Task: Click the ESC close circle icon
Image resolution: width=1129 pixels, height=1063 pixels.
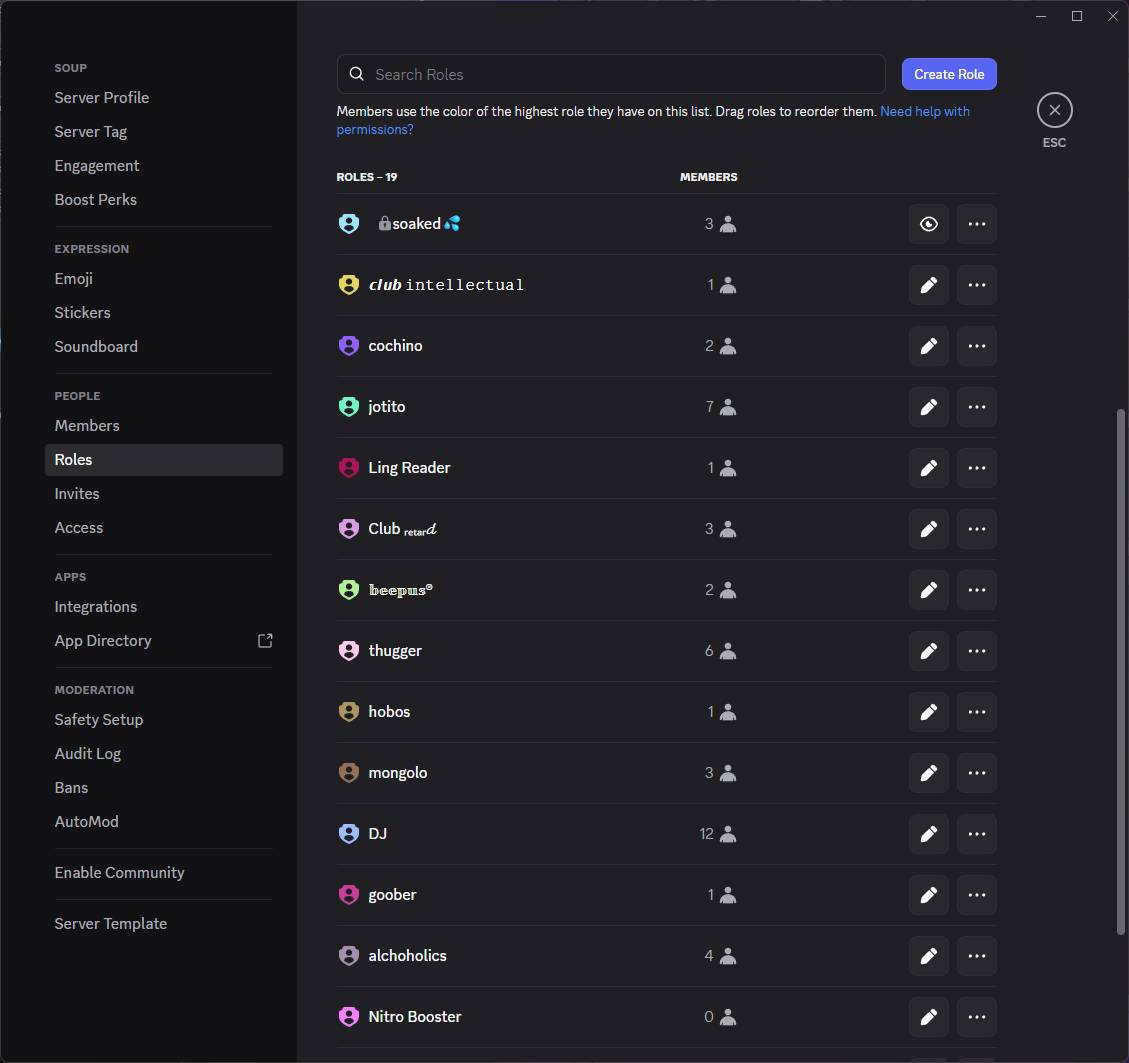Action: pyautogui.click(x=1054, y=110)
